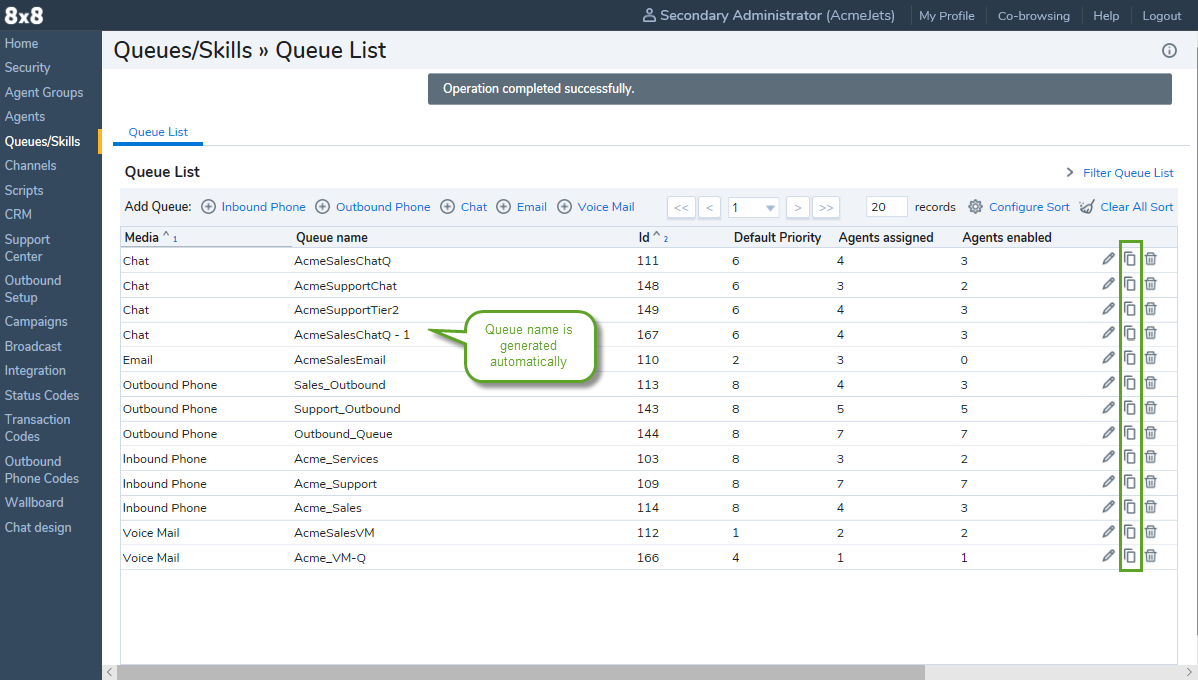Add a Chat queue
The image size is (1198, 680).
pos(464,206)
